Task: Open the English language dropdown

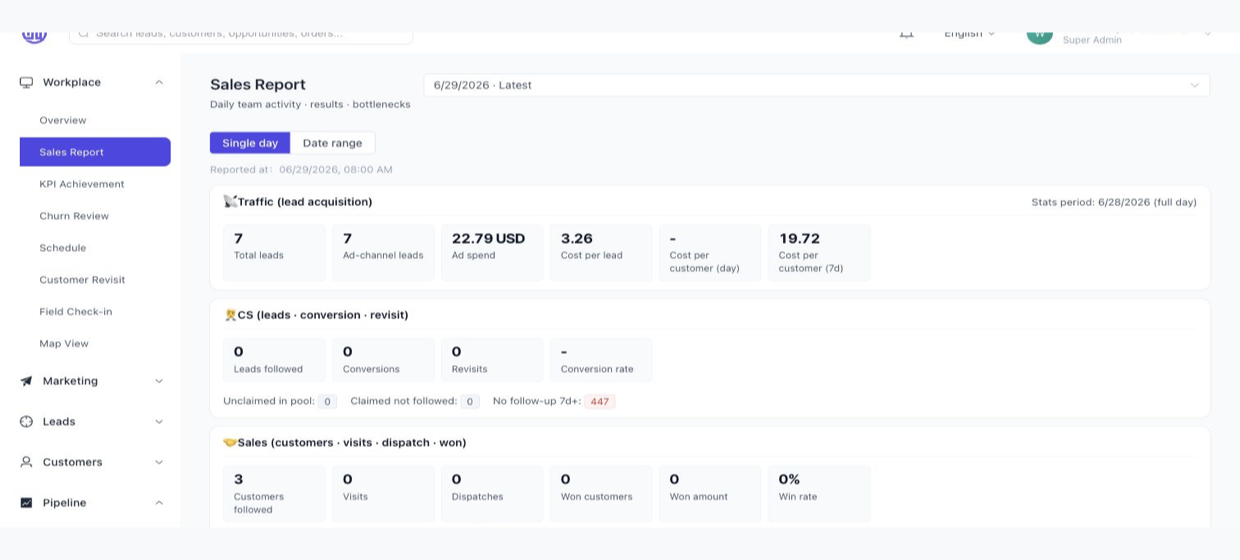Action: [x=969, y=34]
